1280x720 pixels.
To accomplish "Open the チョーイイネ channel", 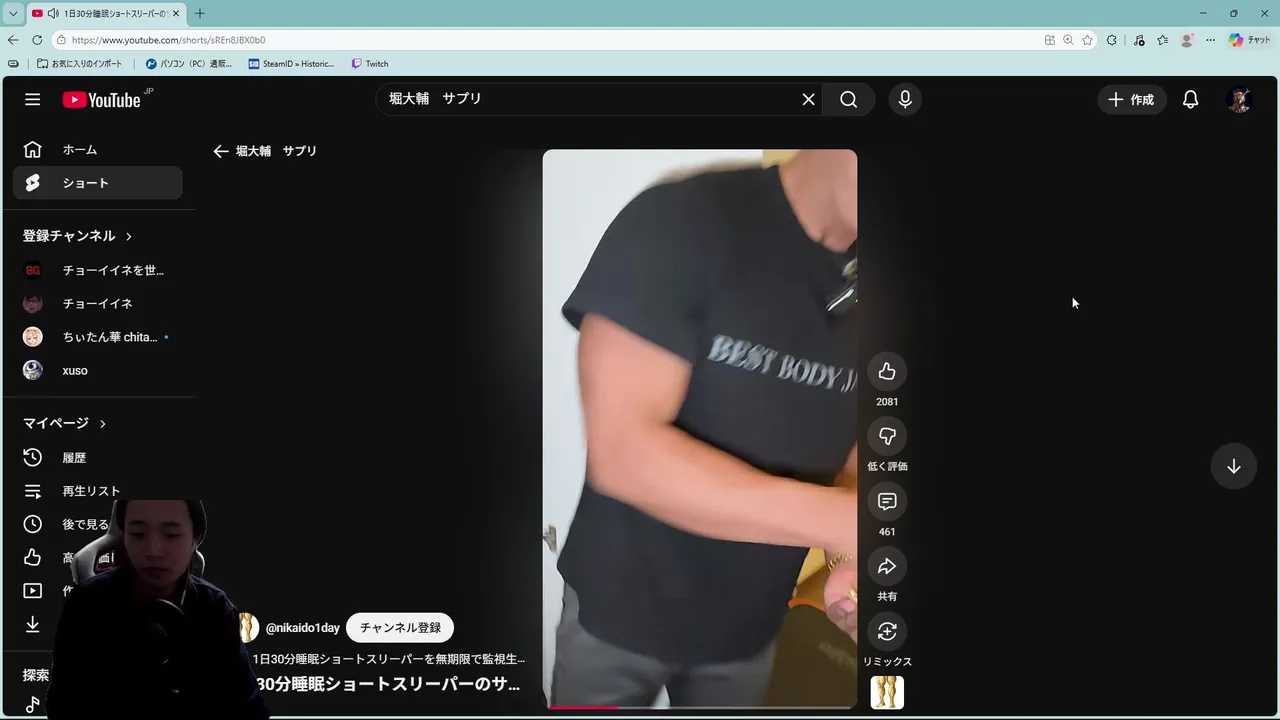I will pos(98,303).
